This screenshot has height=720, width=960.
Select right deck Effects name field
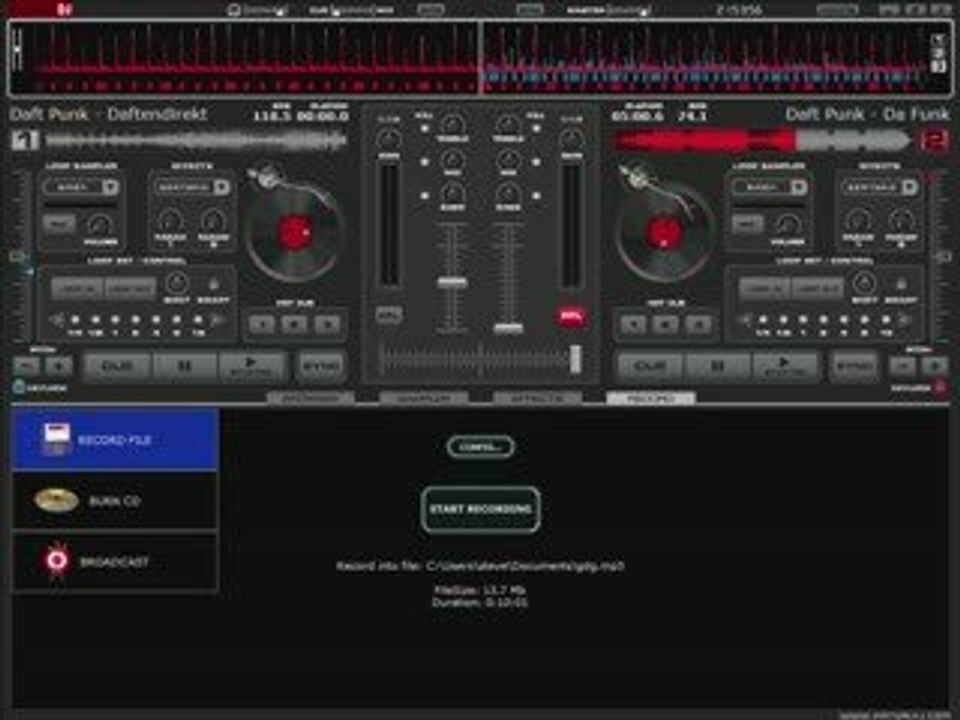pyautogui.click(x=872, y=187)
